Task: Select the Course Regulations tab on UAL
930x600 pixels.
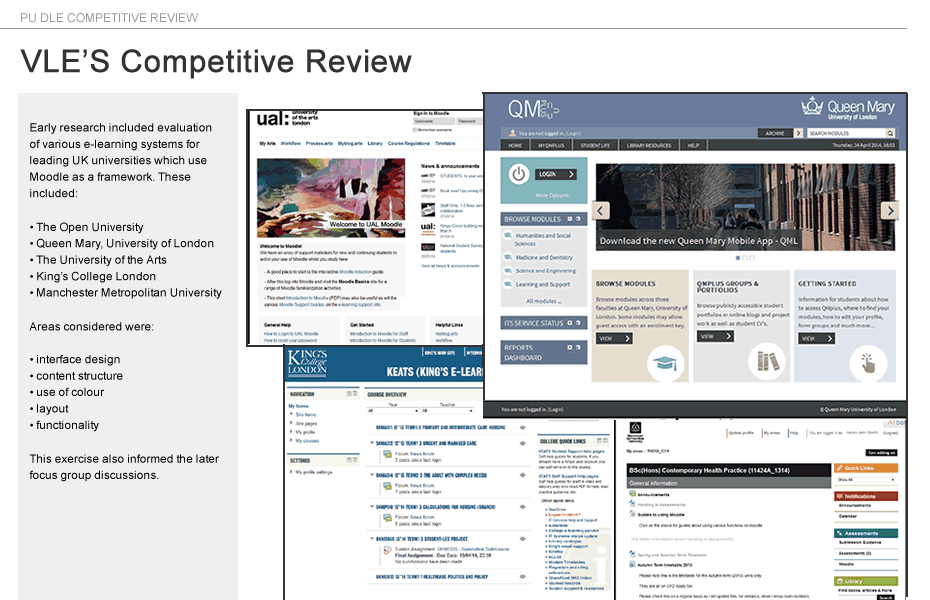Action: tap(411, 143)
